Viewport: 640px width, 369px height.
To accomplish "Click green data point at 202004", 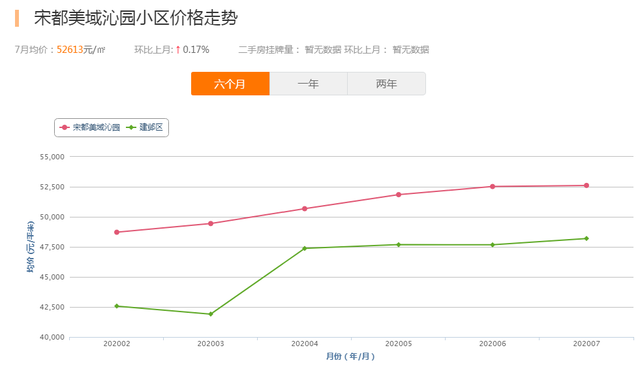I will [x=304, y=248].
